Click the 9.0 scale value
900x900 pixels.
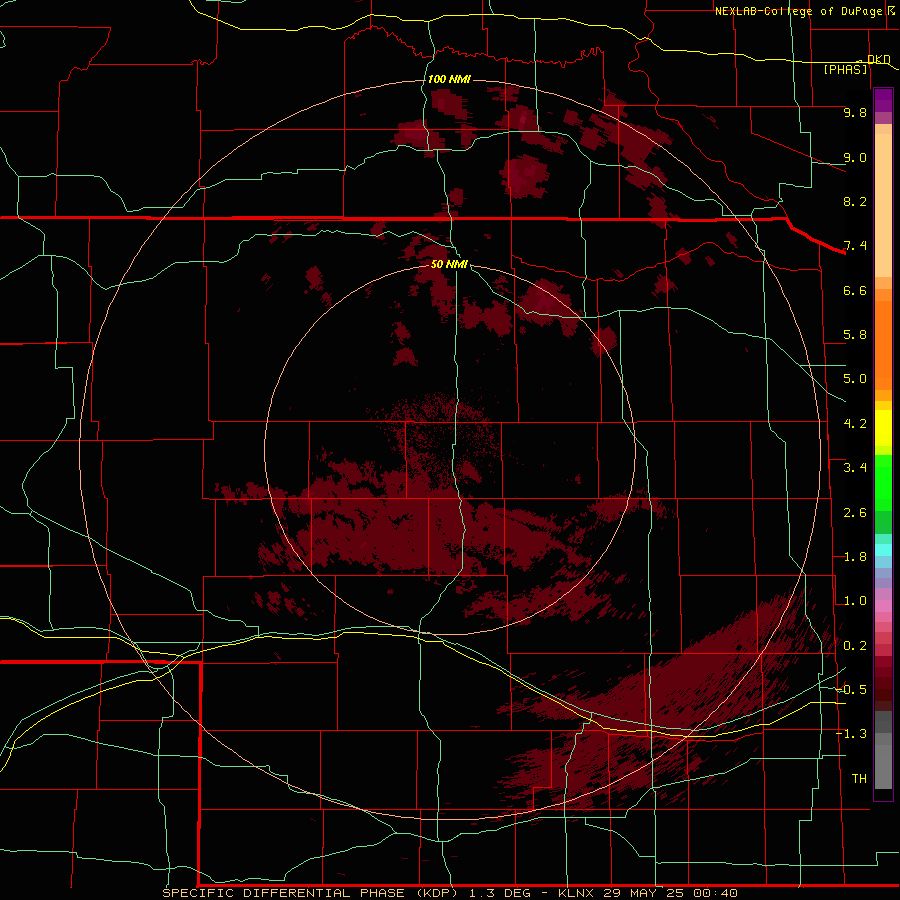tap(855, 157)
